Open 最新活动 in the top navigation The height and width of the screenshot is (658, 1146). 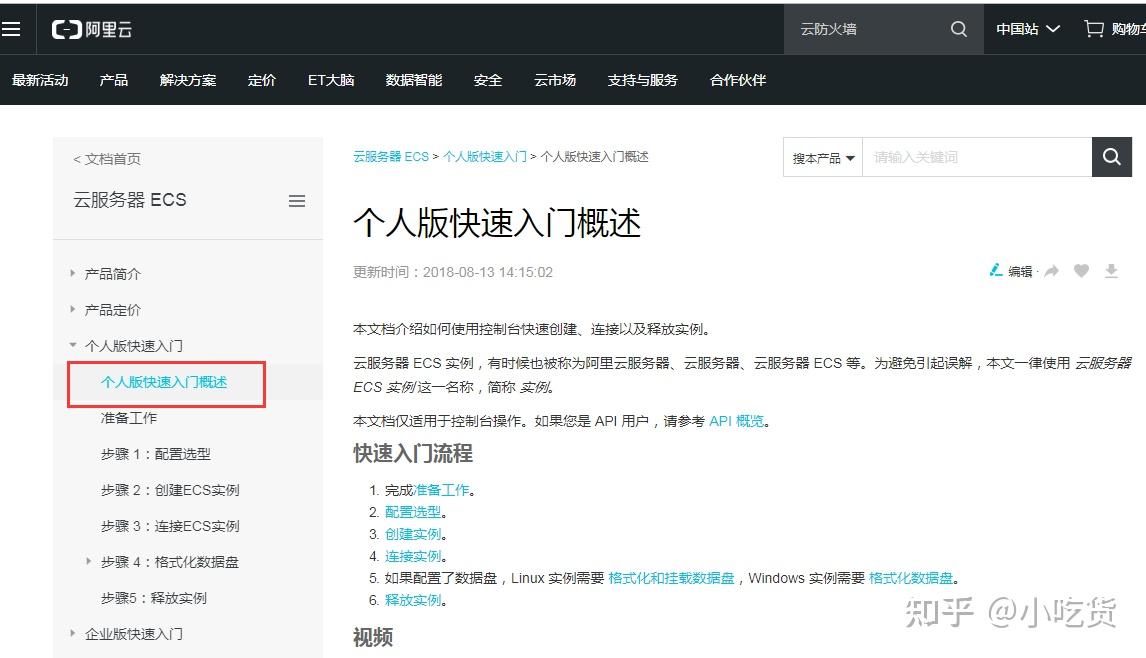pos(40,80)
